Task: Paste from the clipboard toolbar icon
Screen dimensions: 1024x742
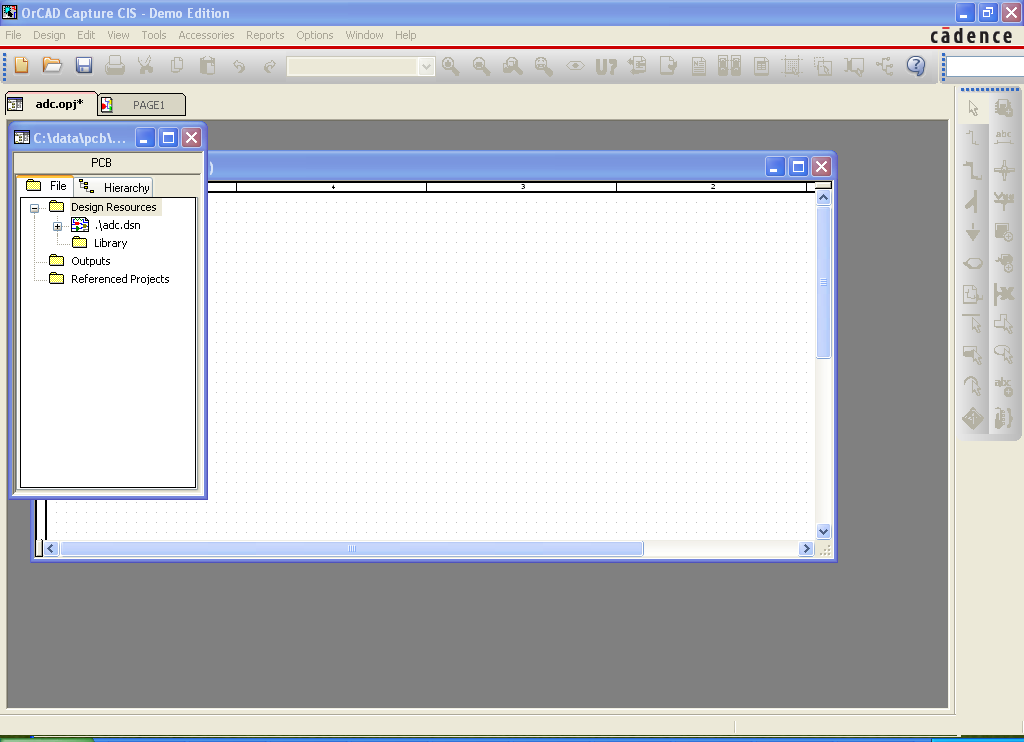Action: pos(208,65)
